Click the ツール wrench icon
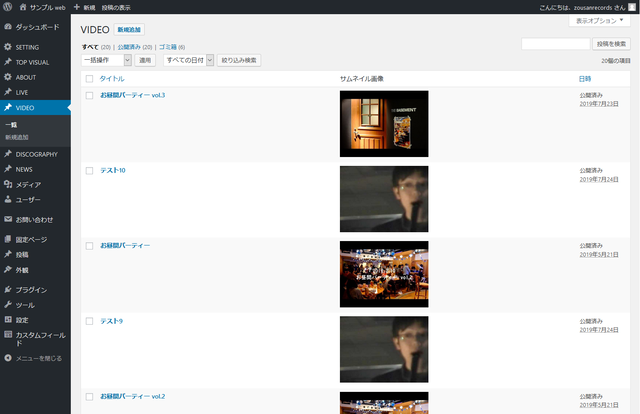640x414 pixels. click(x=8, y=305)
